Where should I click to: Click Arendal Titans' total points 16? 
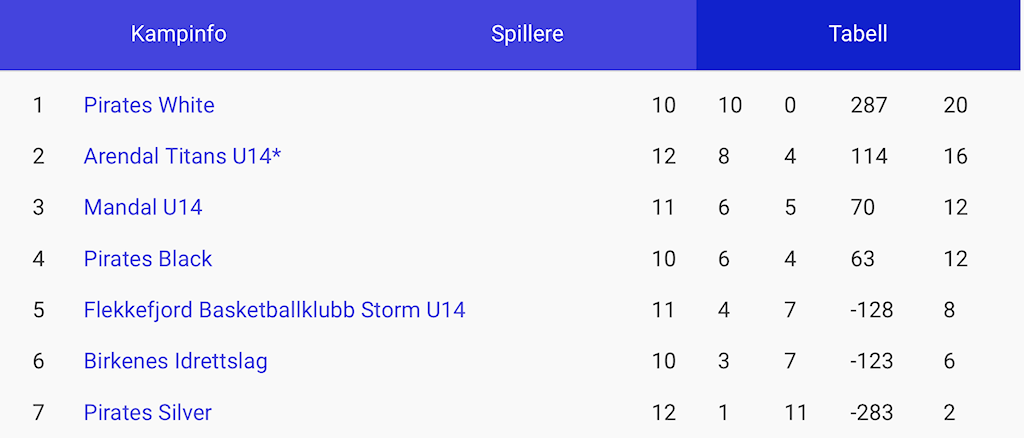coord(955,156)
